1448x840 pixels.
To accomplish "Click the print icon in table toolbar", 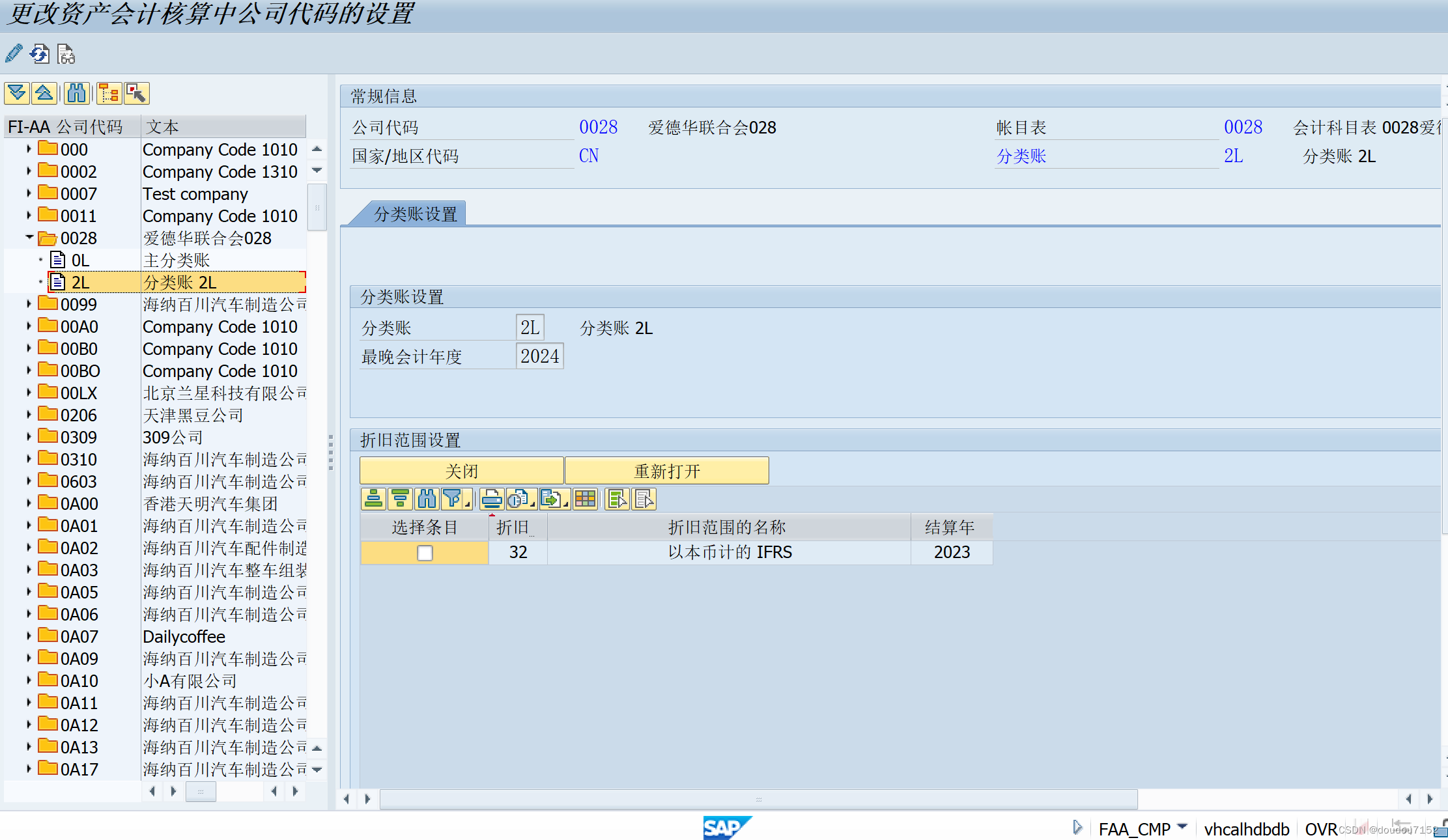I will tap(492, 499).
